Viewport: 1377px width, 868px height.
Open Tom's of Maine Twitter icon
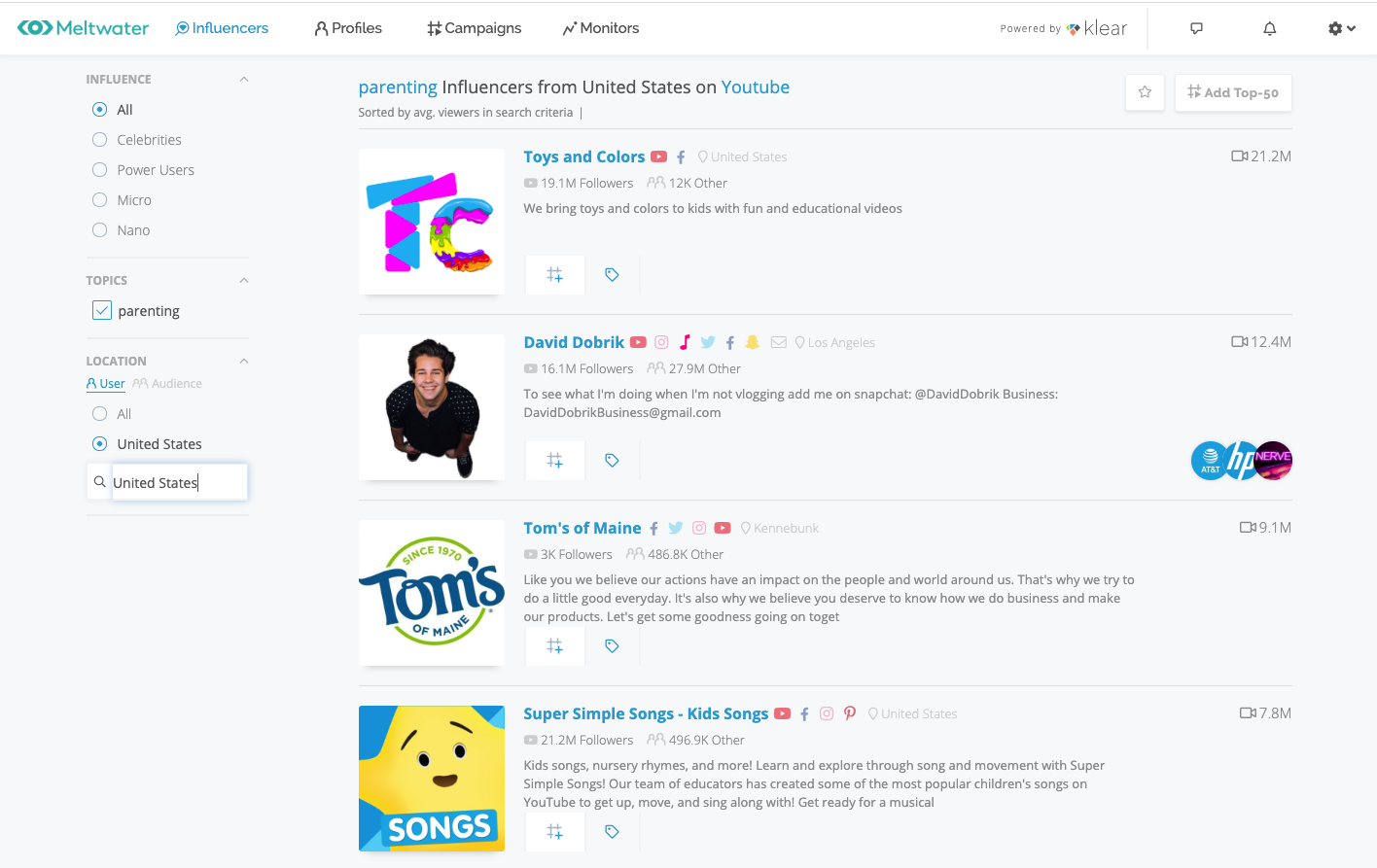pos(676,528)
